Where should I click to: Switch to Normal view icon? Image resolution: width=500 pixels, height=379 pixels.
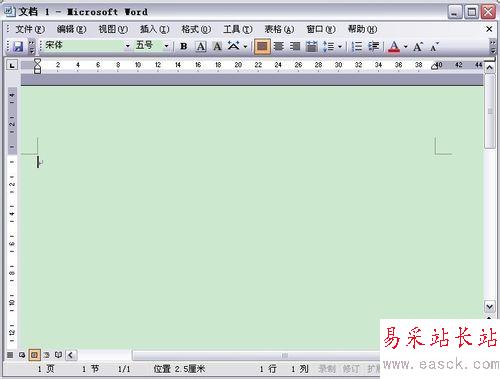click(10, 355)
